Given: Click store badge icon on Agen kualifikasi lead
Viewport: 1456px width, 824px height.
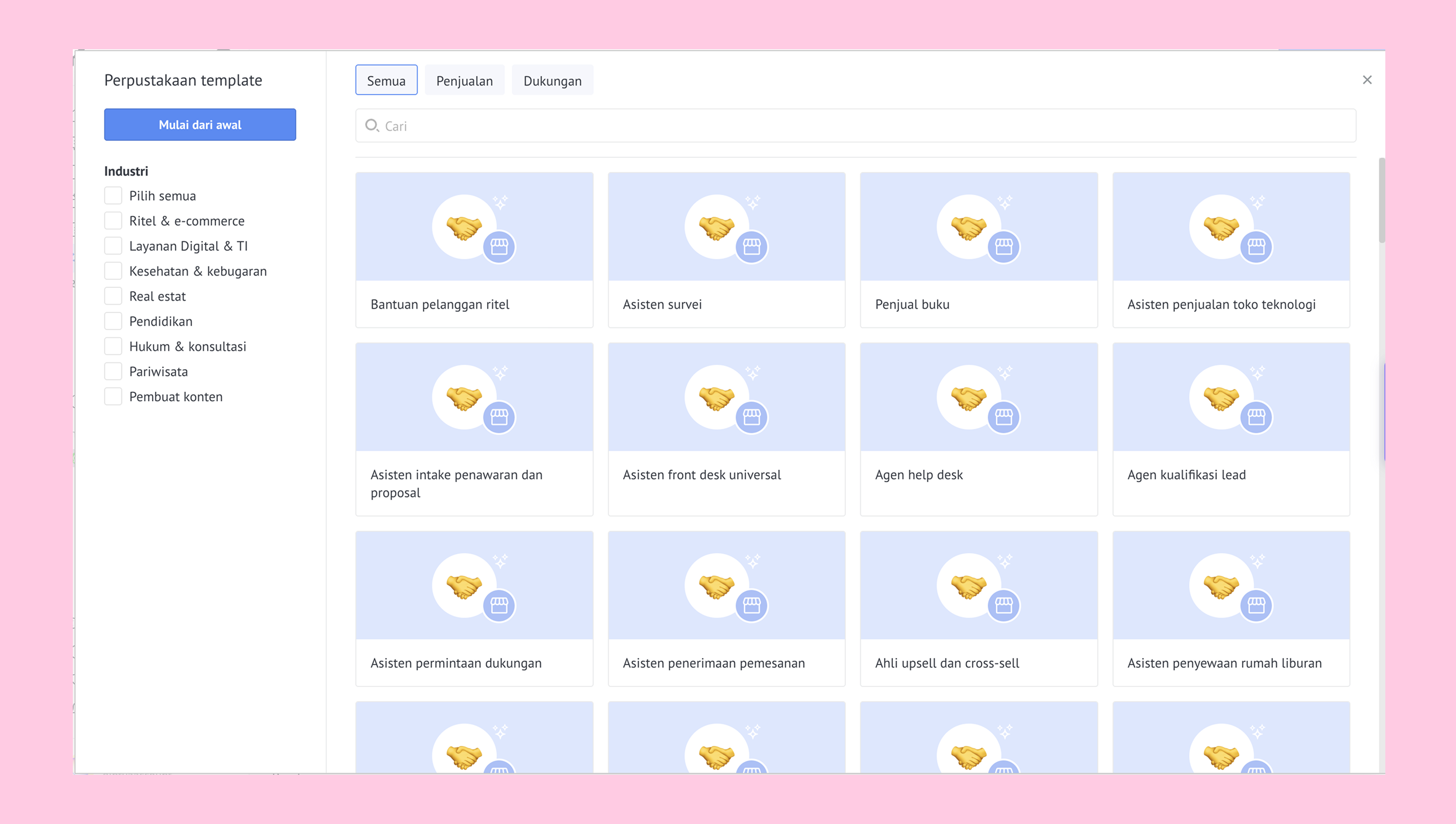Looking at the screenshot, I should tap(1256, 418).
